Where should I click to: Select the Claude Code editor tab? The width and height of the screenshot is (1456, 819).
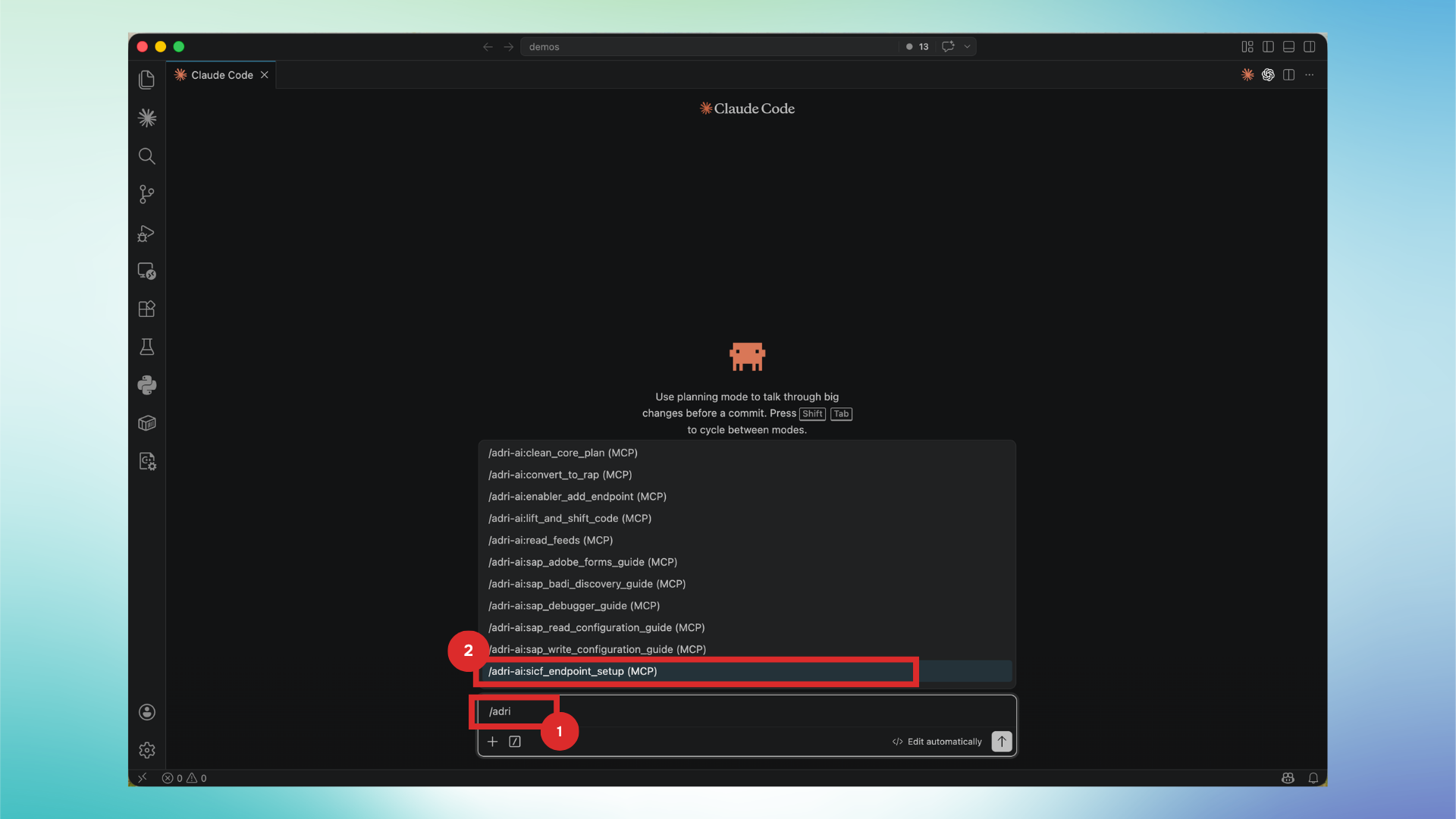tap(221, 74)
